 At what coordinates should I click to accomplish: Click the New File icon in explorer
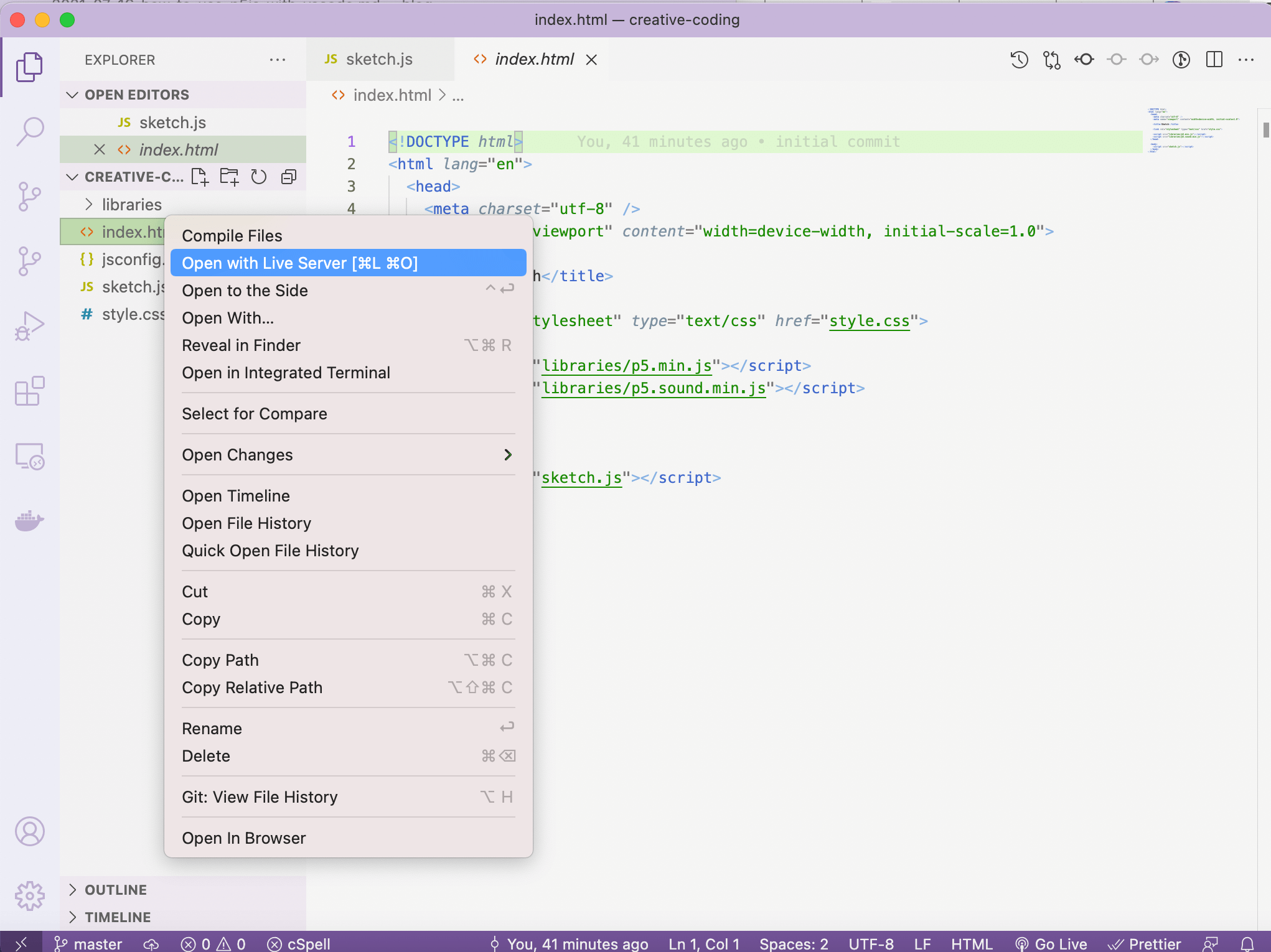click(199, 177)
